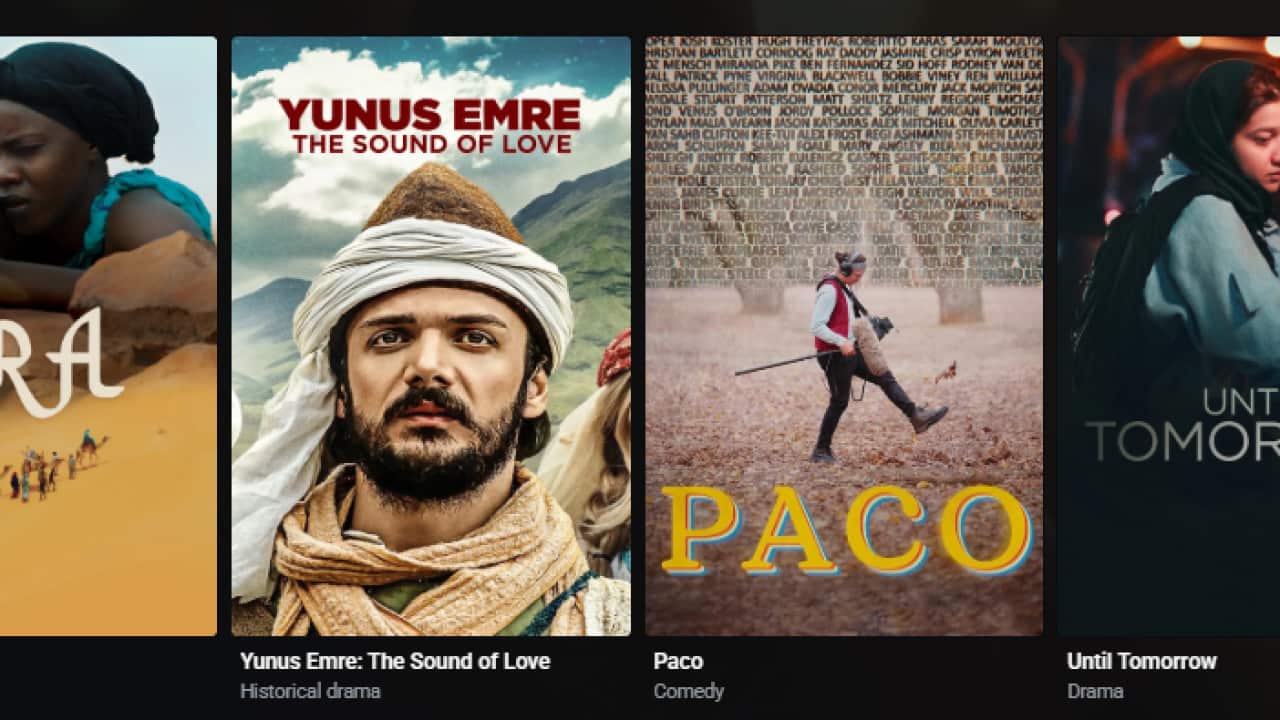Click the wall of names in the Paco poster
The height and width of the screenshot is (720, 1280).
[x=844, y=160]
